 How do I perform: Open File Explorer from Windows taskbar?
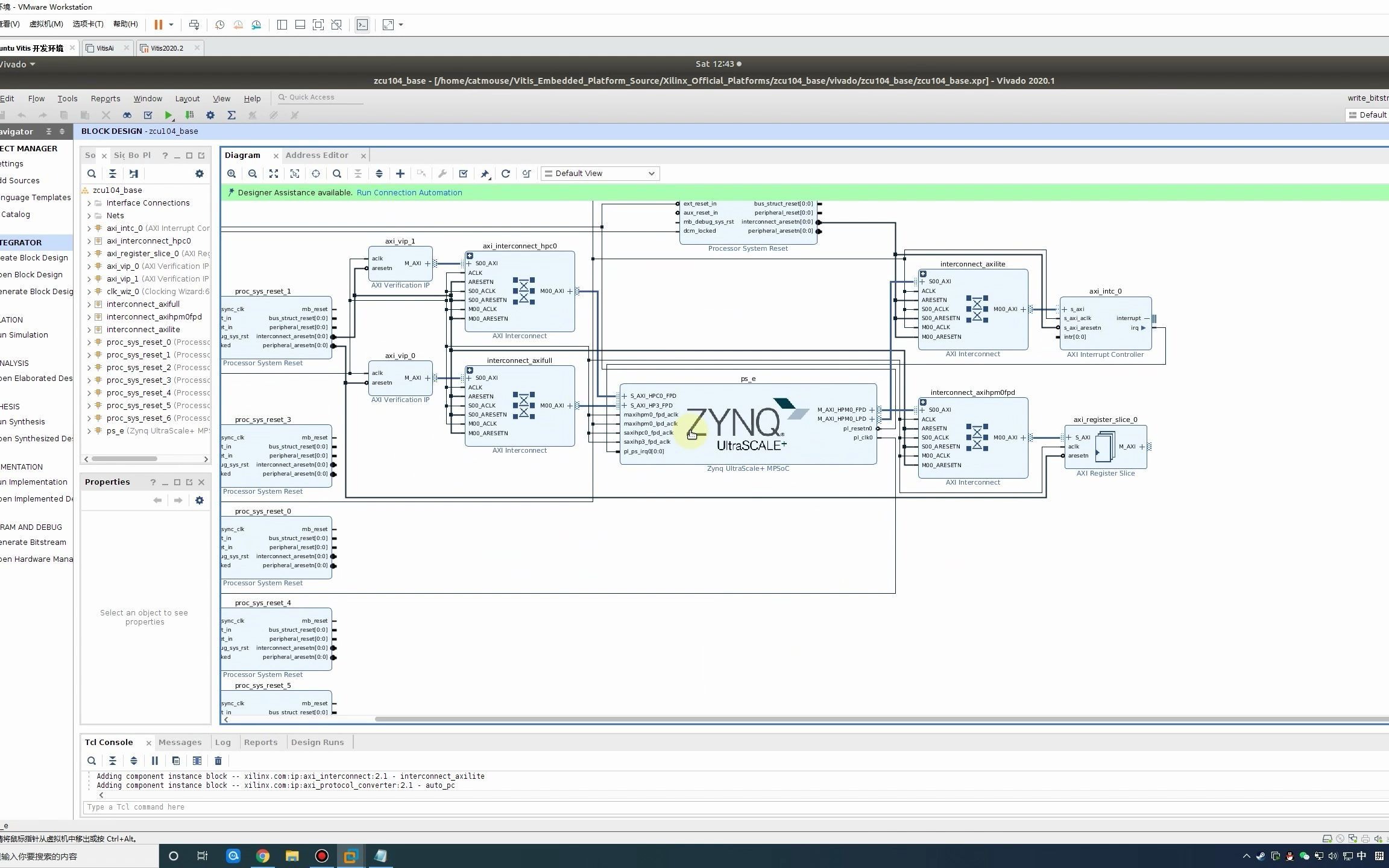[292, 856]
